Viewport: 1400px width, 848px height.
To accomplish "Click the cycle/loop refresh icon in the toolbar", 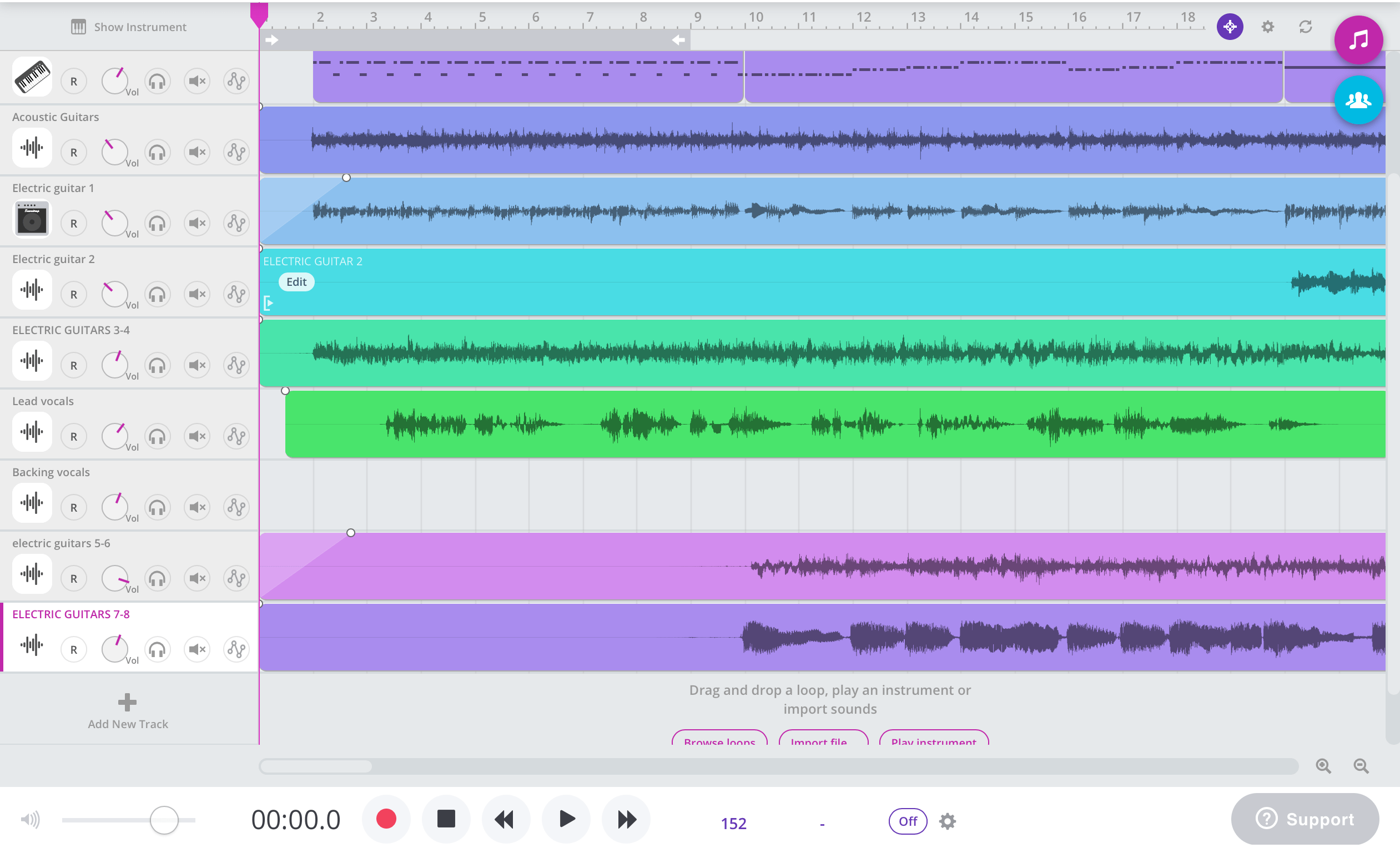I will [1305, 27].
